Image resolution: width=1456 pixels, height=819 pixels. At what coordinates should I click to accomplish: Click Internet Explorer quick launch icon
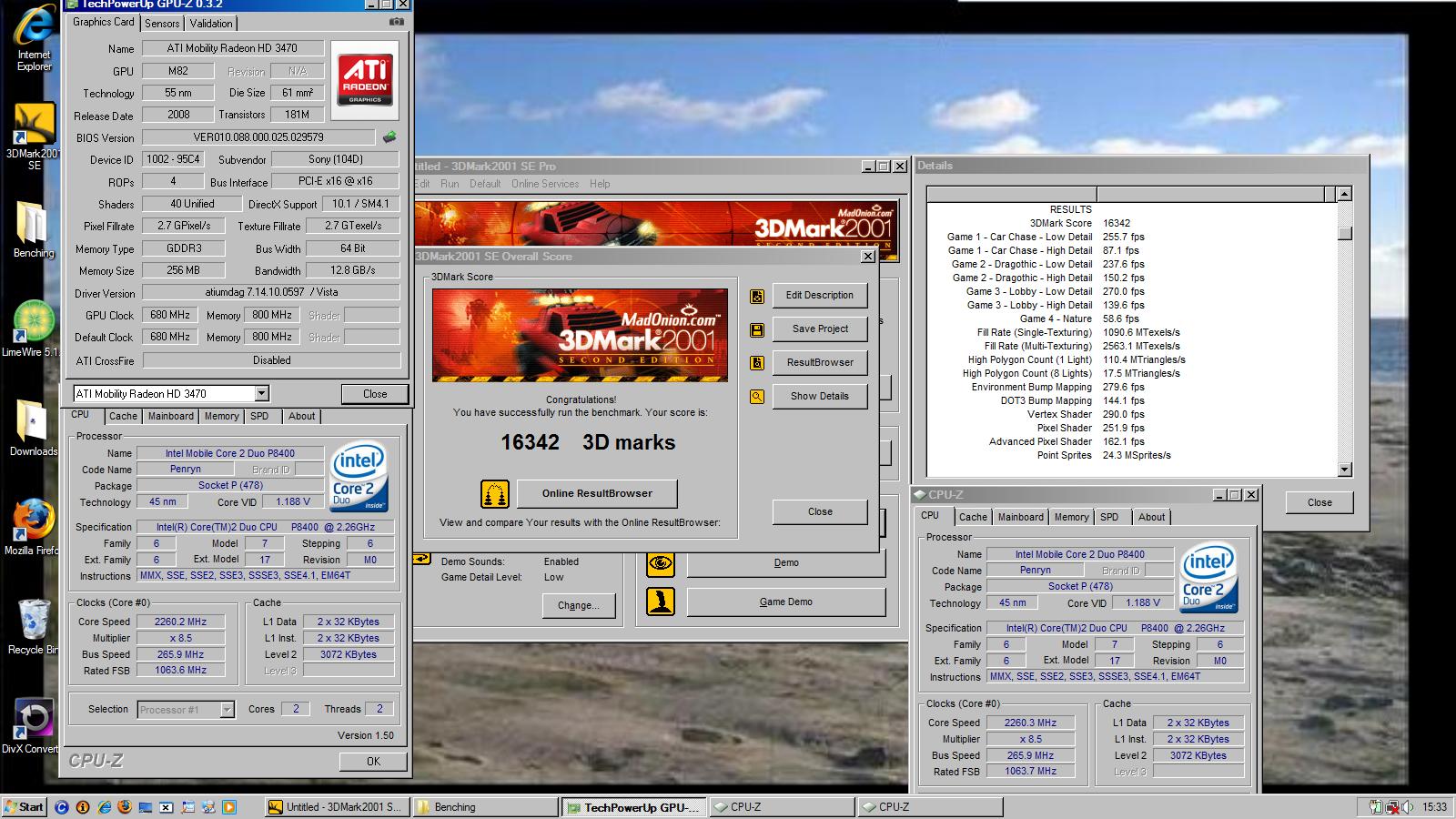pos(104,806)
